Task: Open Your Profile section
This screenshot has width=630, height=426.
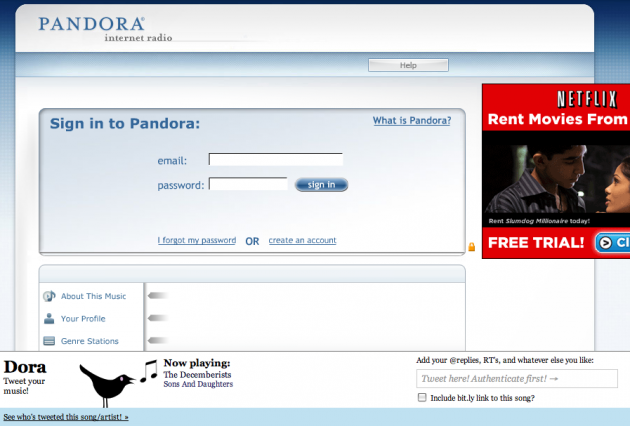Action: coord(83,319)
